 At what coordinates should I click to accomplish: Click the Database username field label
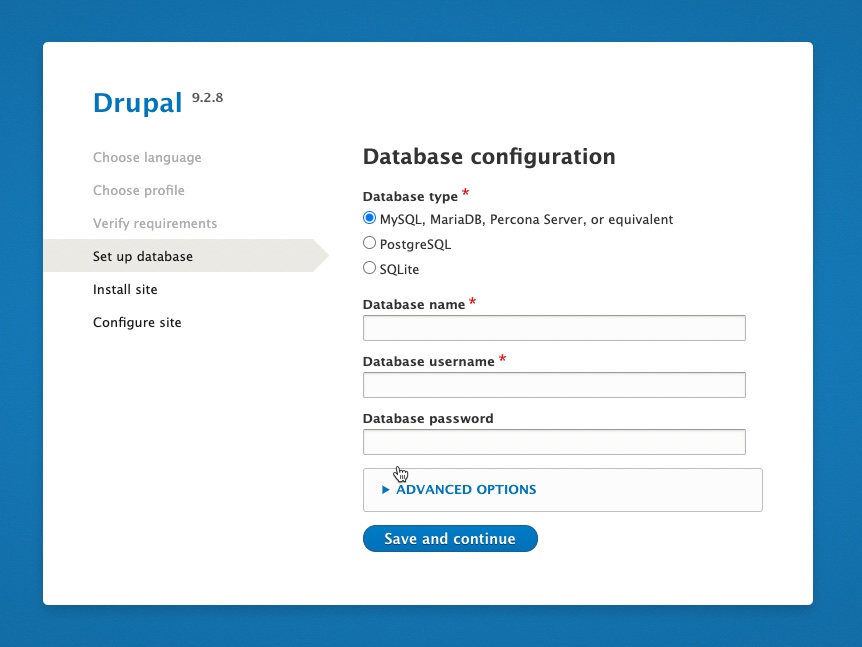coord(428,361)
